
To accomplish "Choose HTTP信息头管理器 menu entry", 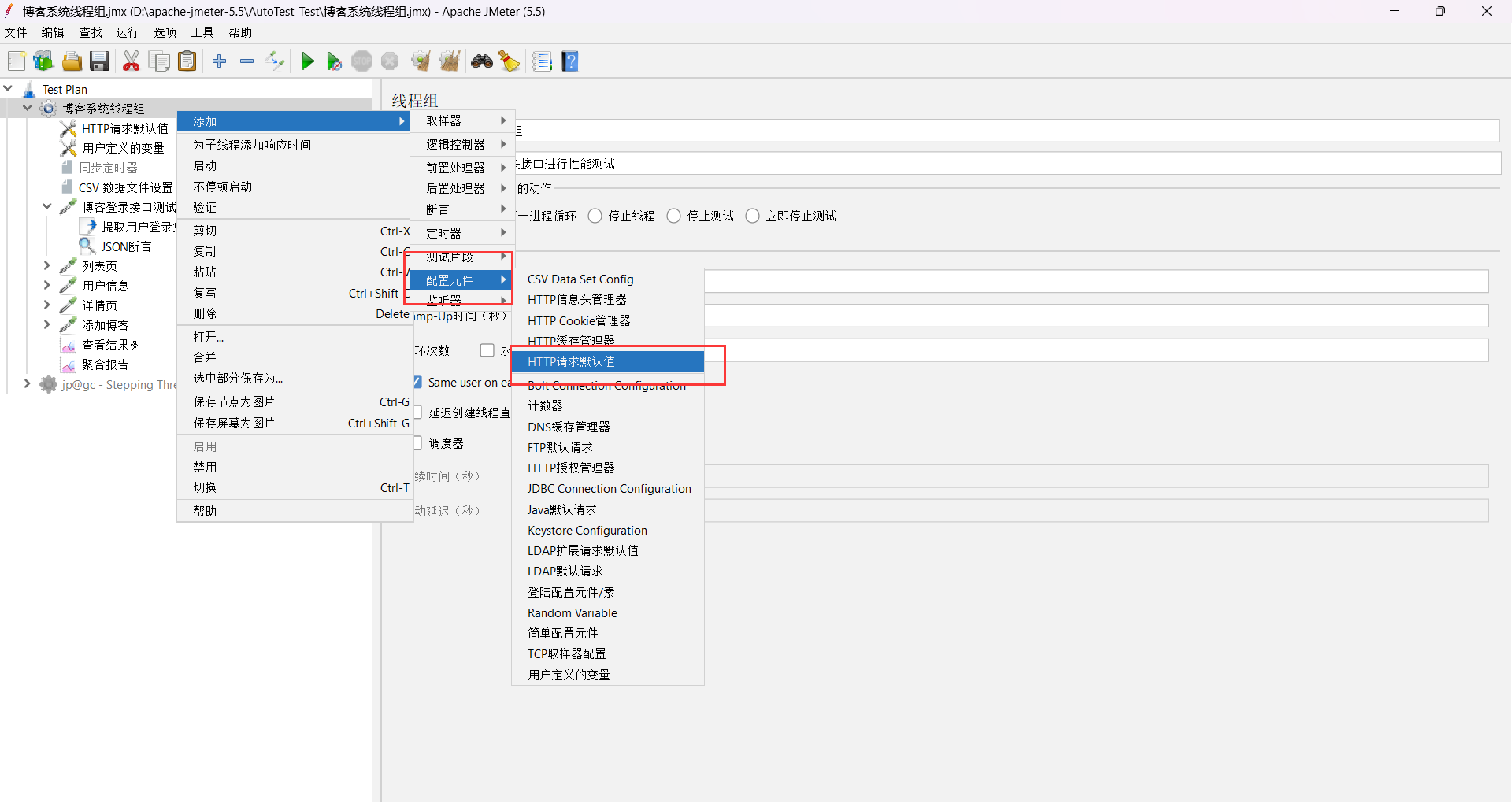I will 608,300.
